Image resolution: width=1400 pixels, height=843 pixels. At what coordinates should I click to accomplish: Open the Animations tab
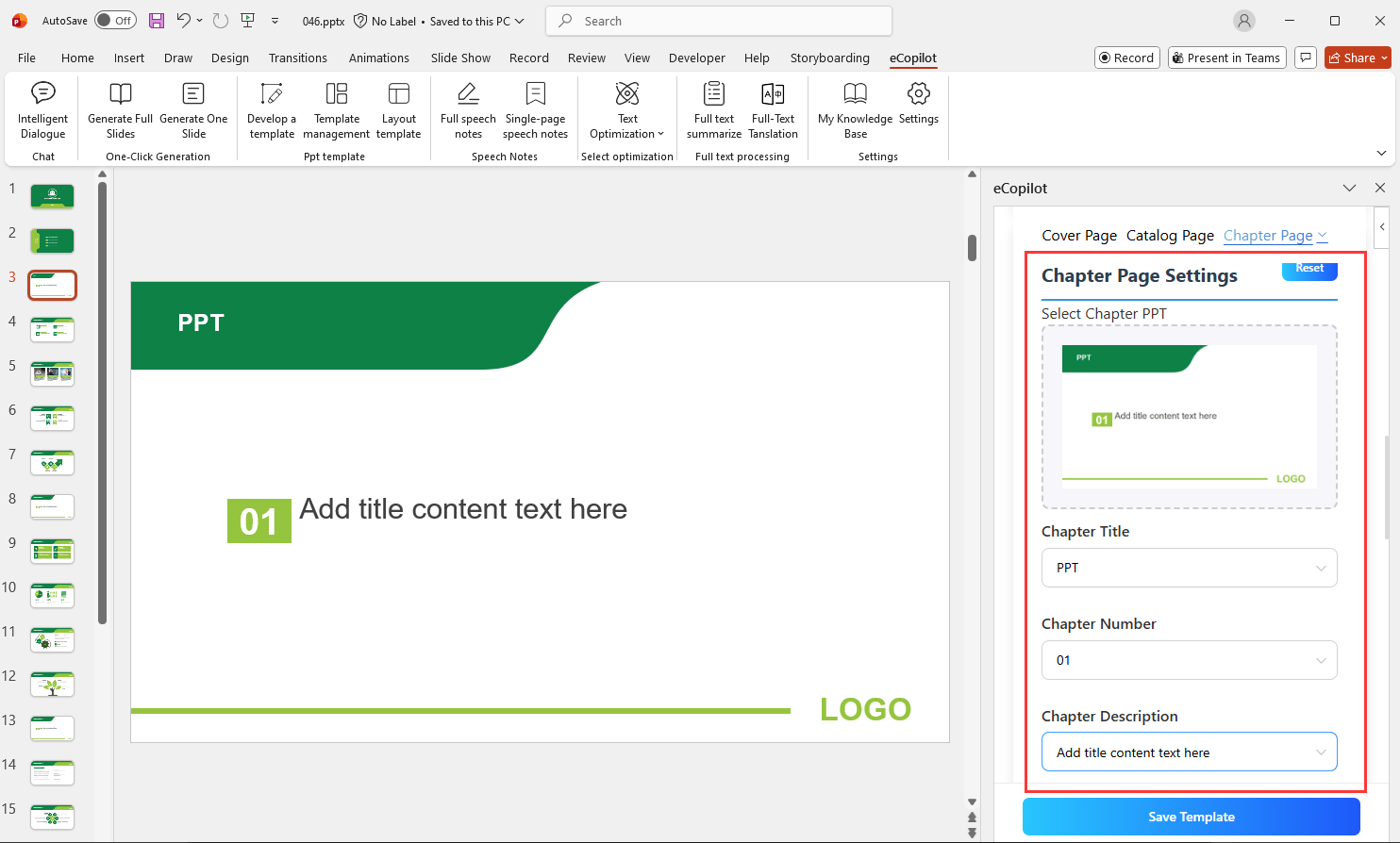click(x=378, y=58)
